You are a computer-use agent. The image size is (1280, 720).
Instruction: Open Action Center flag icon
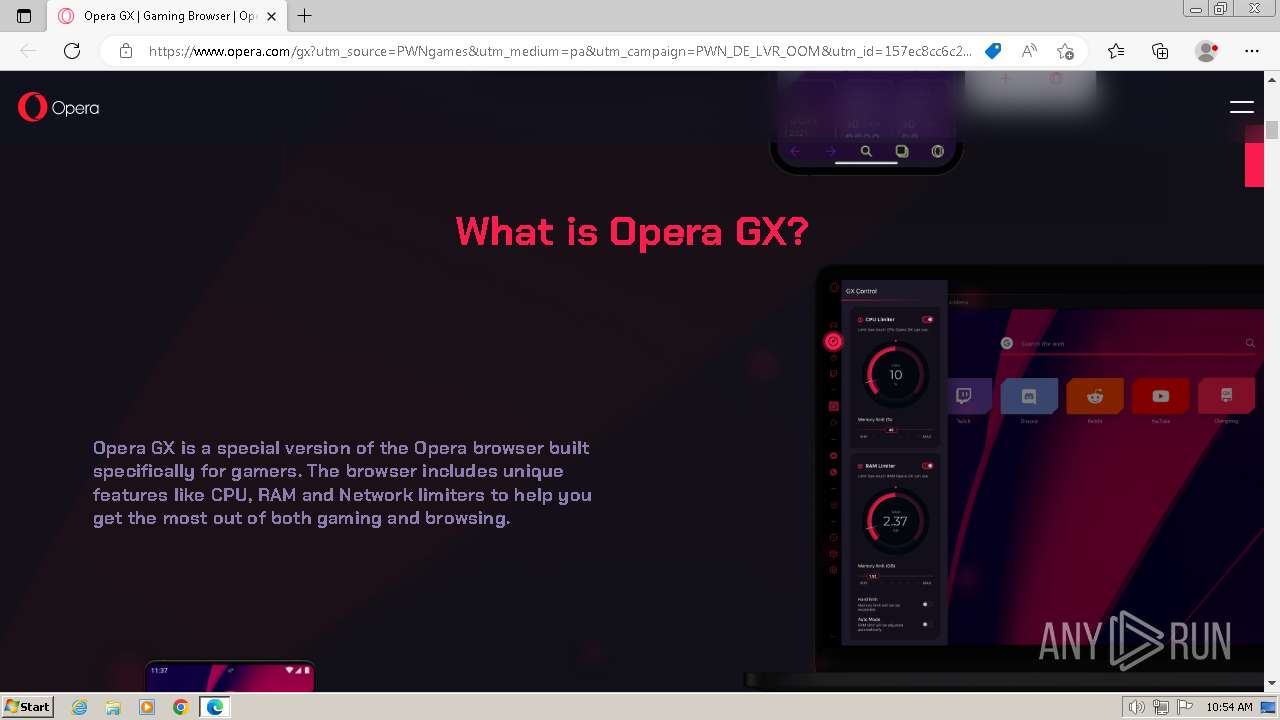tap(1183, 707)
